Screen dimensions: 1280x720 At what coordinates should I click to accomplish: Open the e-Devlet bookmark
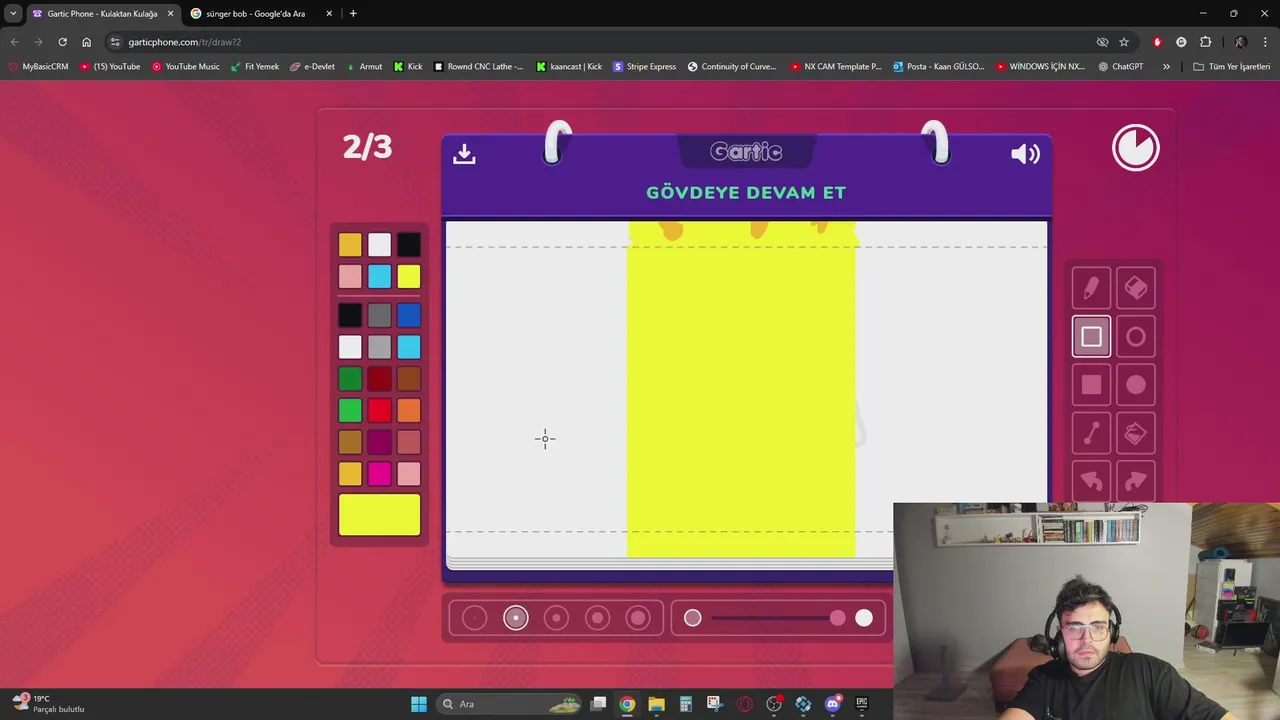(312, 67)
